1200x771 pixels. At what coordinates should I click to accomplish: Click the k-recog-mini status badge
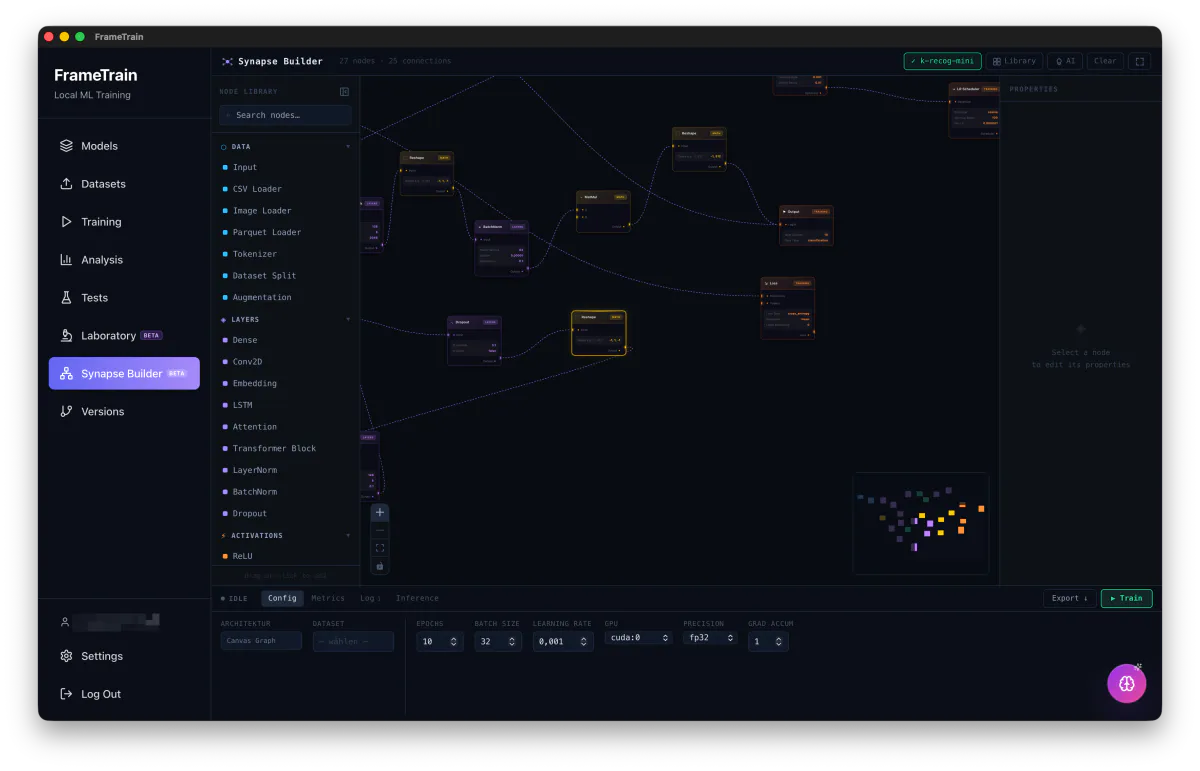[942, 61]
